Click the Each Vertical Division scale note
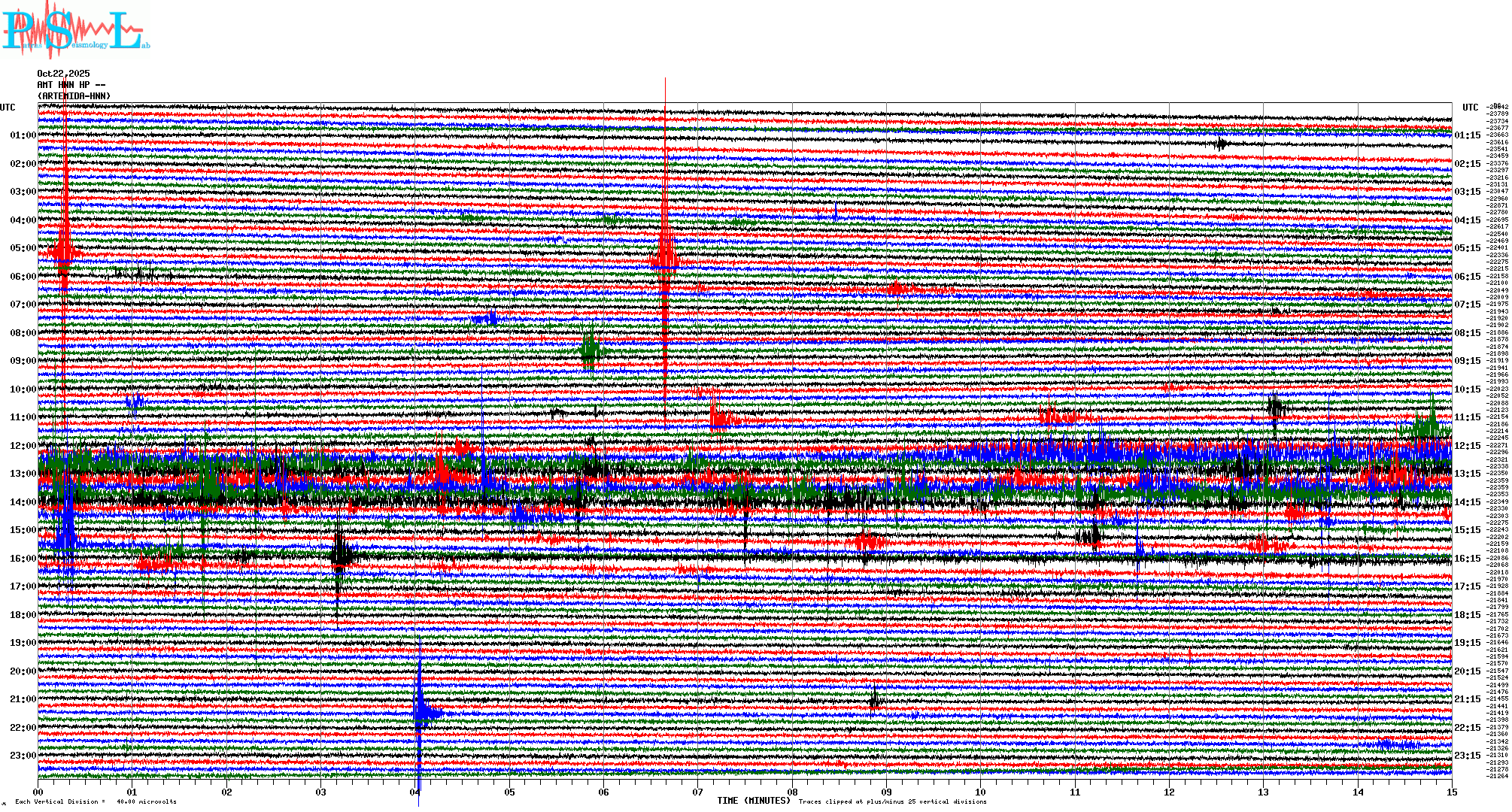1512x812 pixels. (96, 801)
